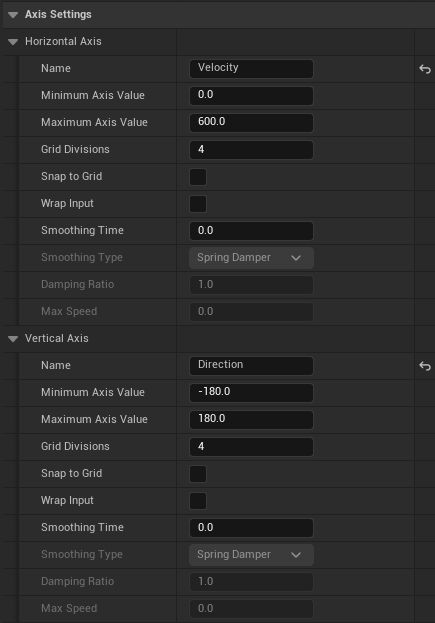Enable Wrap Input for Horizontal Axis
Image resolution: width=435 pixels, height=623 pixels.
coord(198,204)
